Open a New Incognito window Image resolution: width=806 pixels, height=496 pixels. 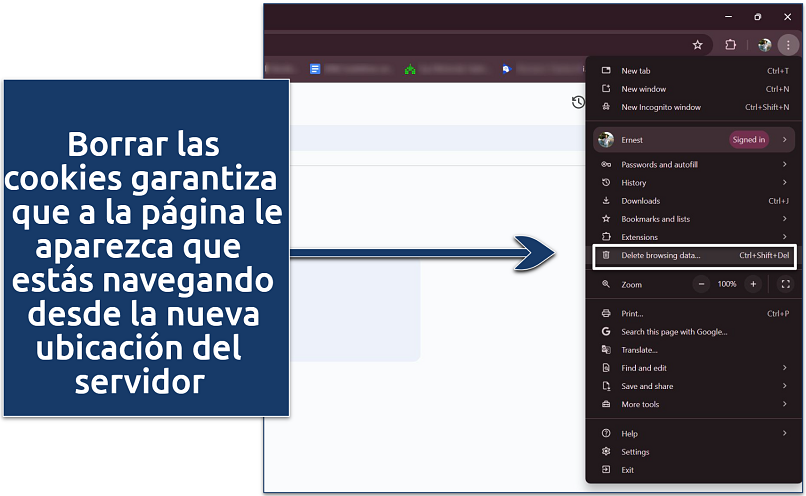(x=661, y=107)
